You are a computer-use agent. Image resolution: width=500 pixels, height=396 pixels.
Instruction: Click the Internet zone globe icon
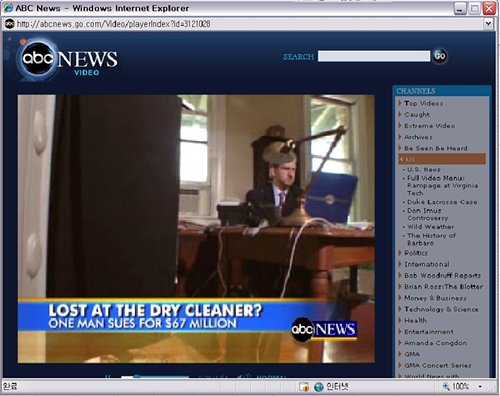(x=319, y=387)
